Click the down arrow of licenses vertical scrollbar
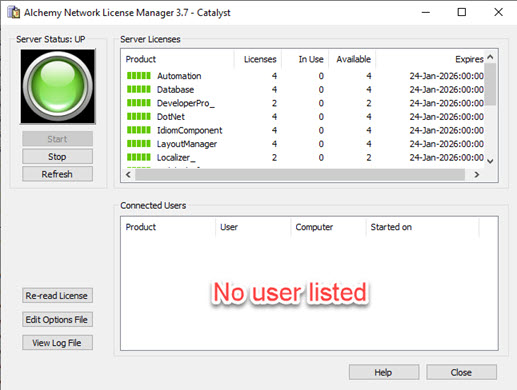The width and height of the screenshot is (517, 390). 490,161
